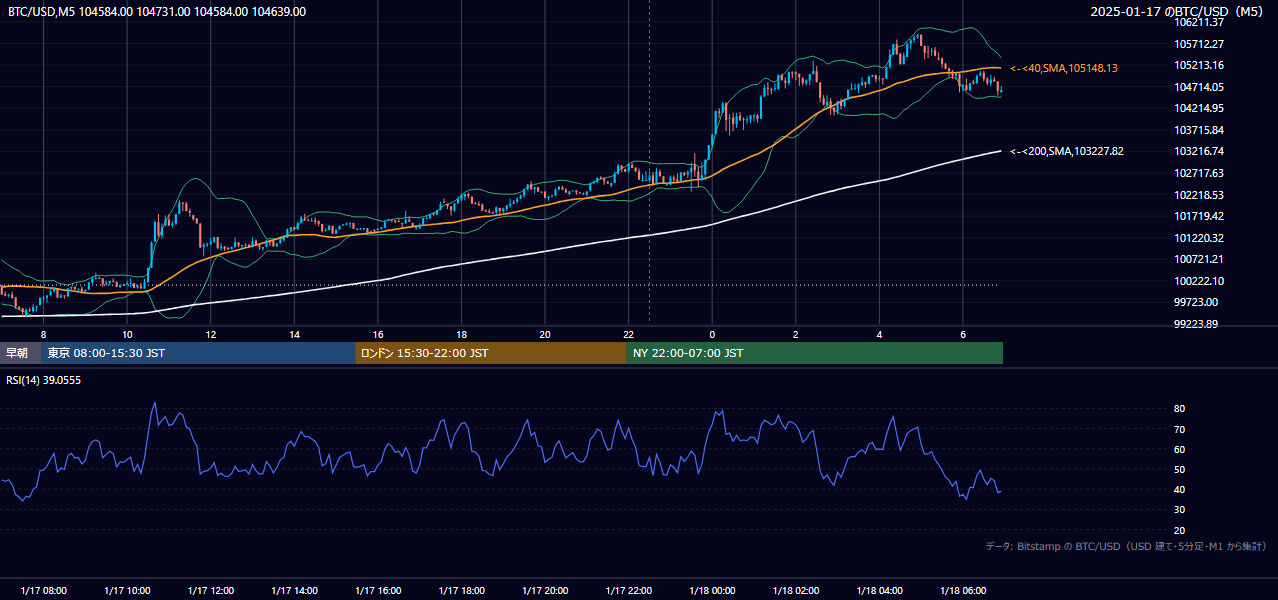The width and height of the screenshot is (1278, 600).
Task: Click price axis value 101719.42
Action: coord(1200,216)
